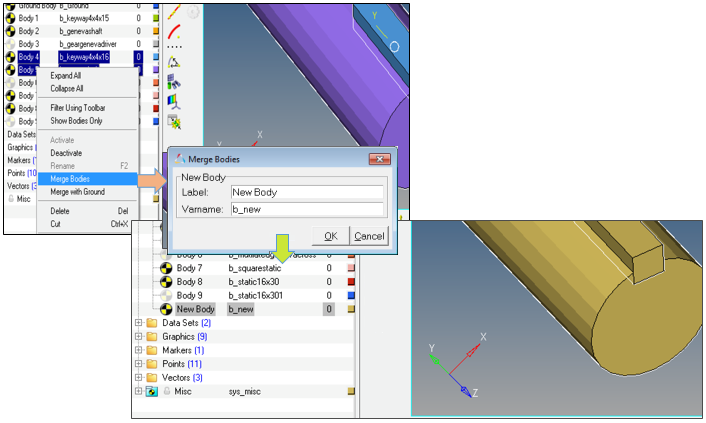706x423 pixels.
Task: Click the Label field containing New Body
Action: coord(307,192)
